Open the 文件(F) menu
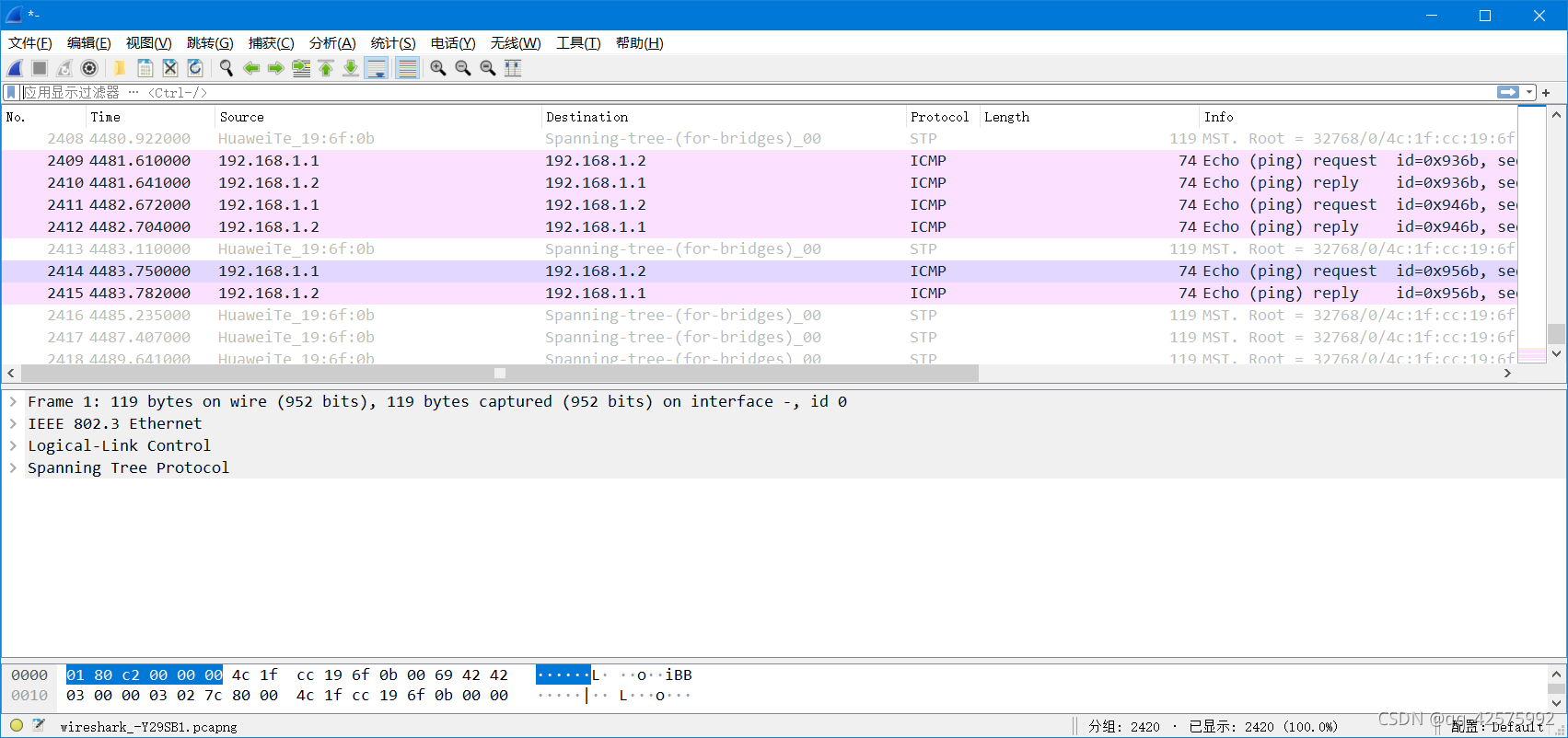The width and height of the screenshot is (1568, 738). 30,43
